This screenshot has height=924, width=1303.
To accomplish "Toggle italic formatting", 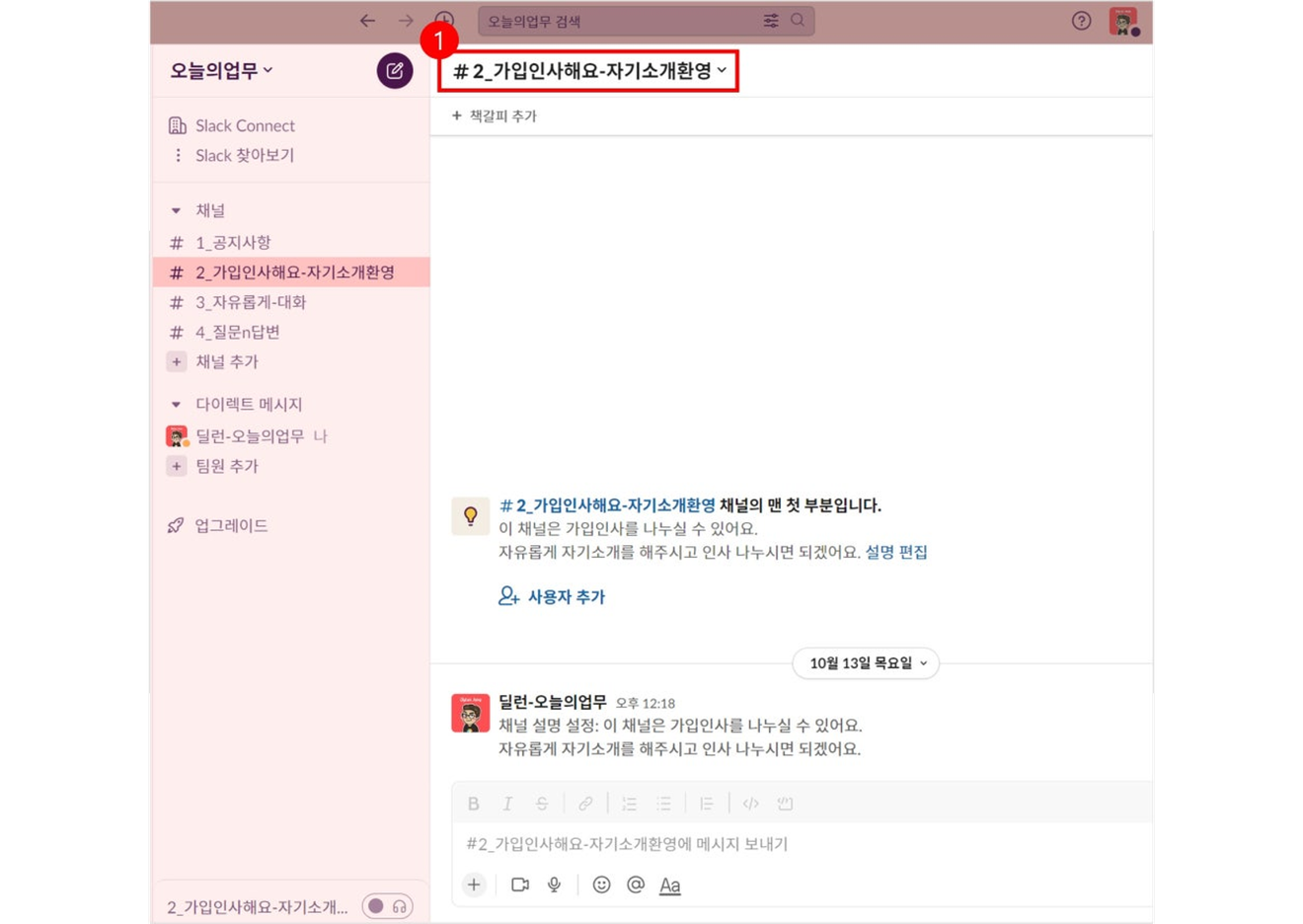I will (x=507, y=804).
